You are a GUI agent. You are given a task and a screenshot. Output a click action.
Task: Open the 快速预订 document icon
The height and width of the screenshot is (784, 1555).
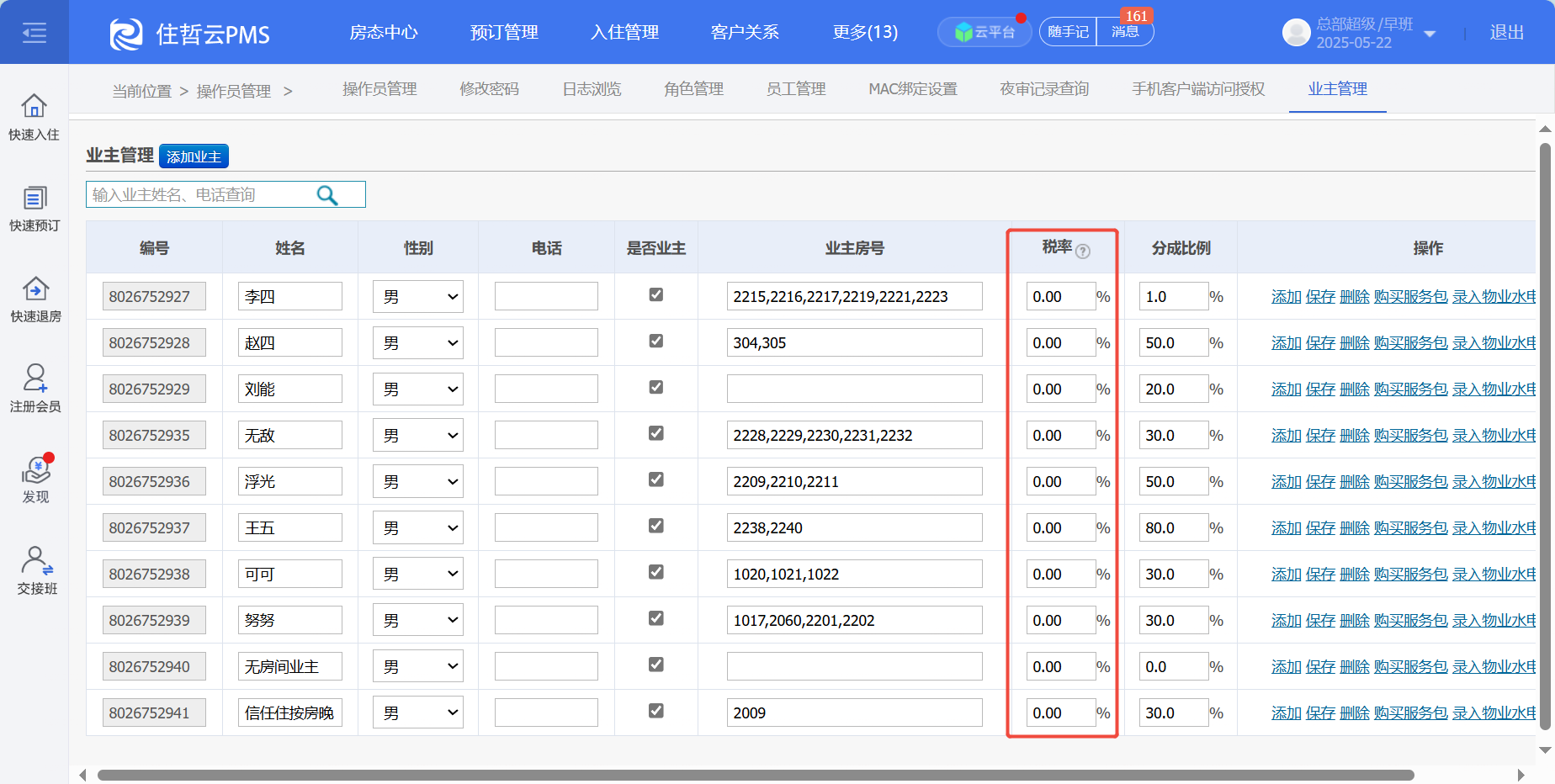tap(34, 198)
